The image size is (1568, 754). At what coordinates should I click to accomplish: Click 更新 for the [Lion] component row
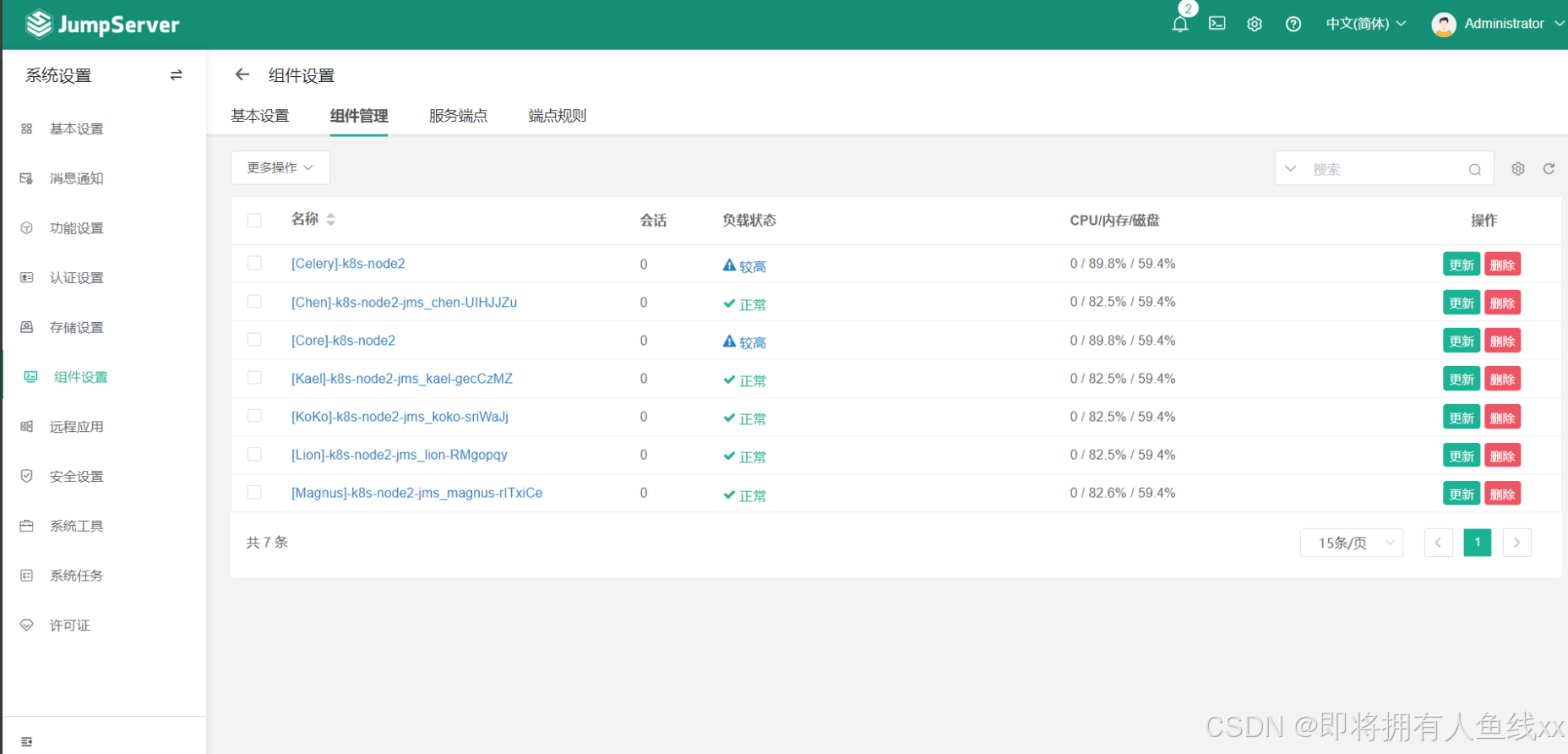click(x=1462, y=456)
